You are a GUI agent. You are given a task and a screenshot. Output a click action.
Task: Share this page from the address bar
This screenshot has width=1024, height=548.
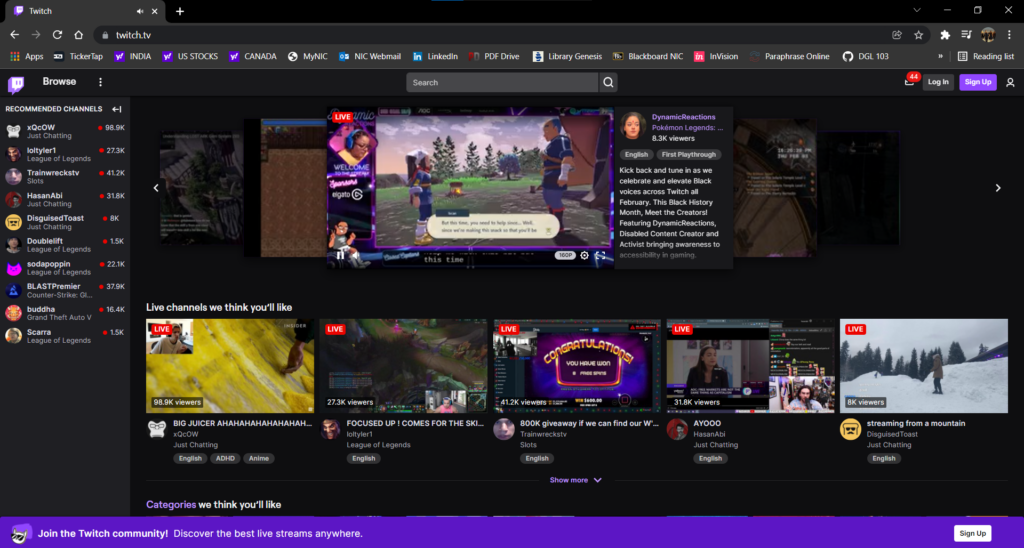point(897,35)
